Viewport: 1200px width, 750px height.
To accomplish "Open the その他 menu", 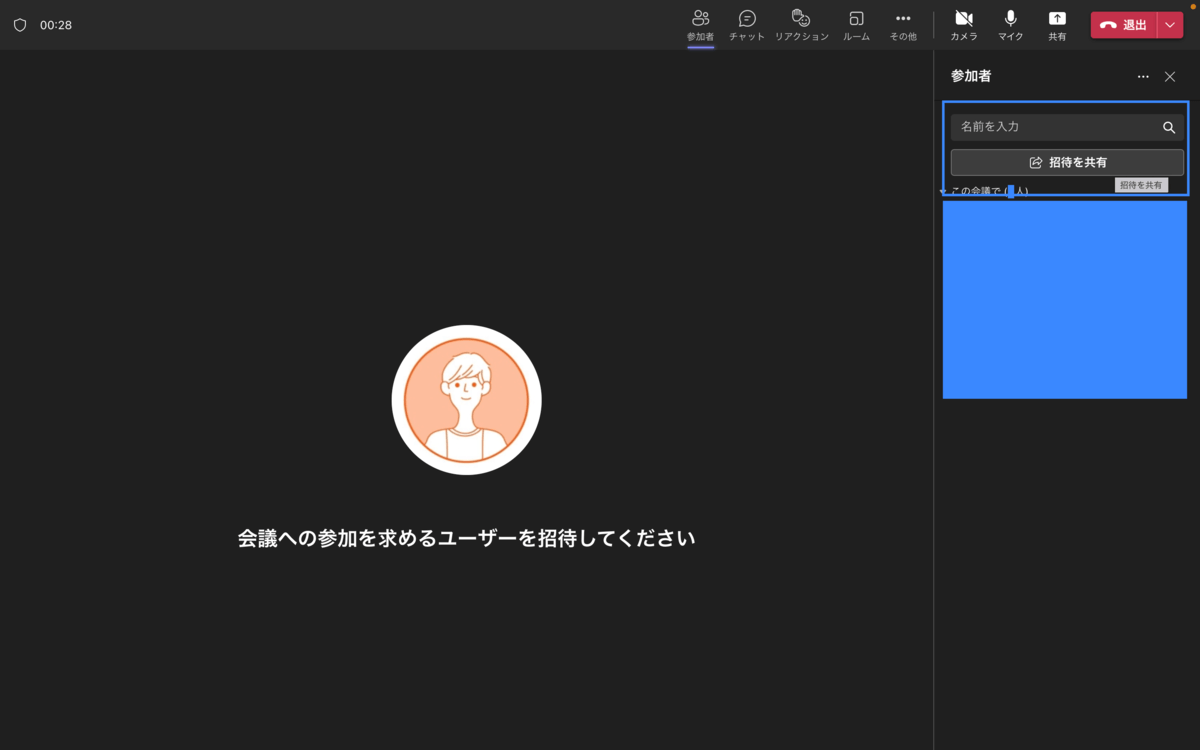I will pyautogui.click(x=903, y=25).
